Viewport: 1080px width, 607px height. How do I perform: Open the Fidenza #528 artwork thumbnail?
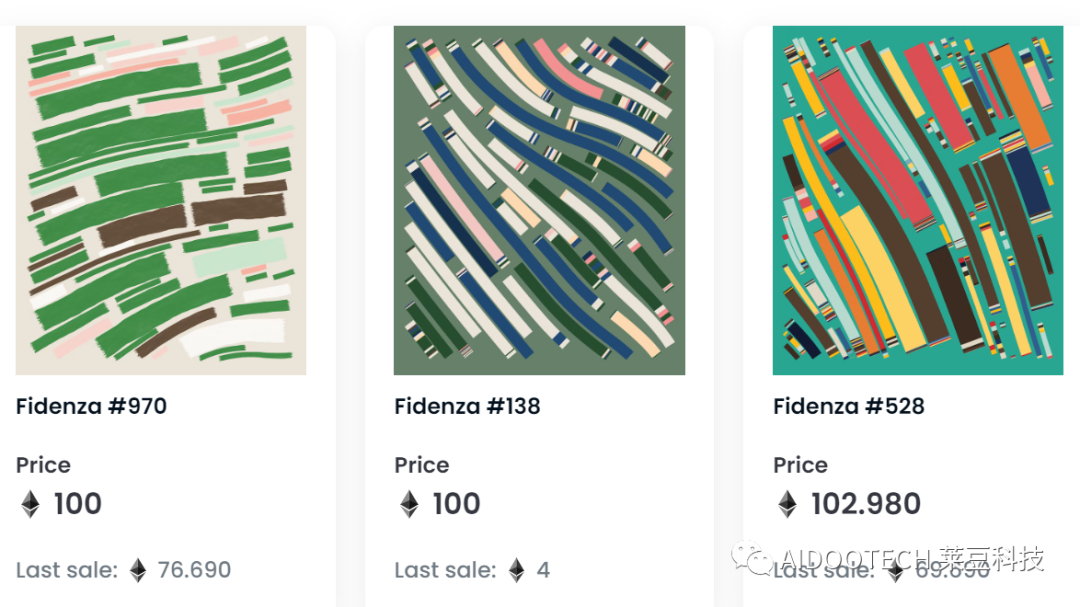pos(917,200)
